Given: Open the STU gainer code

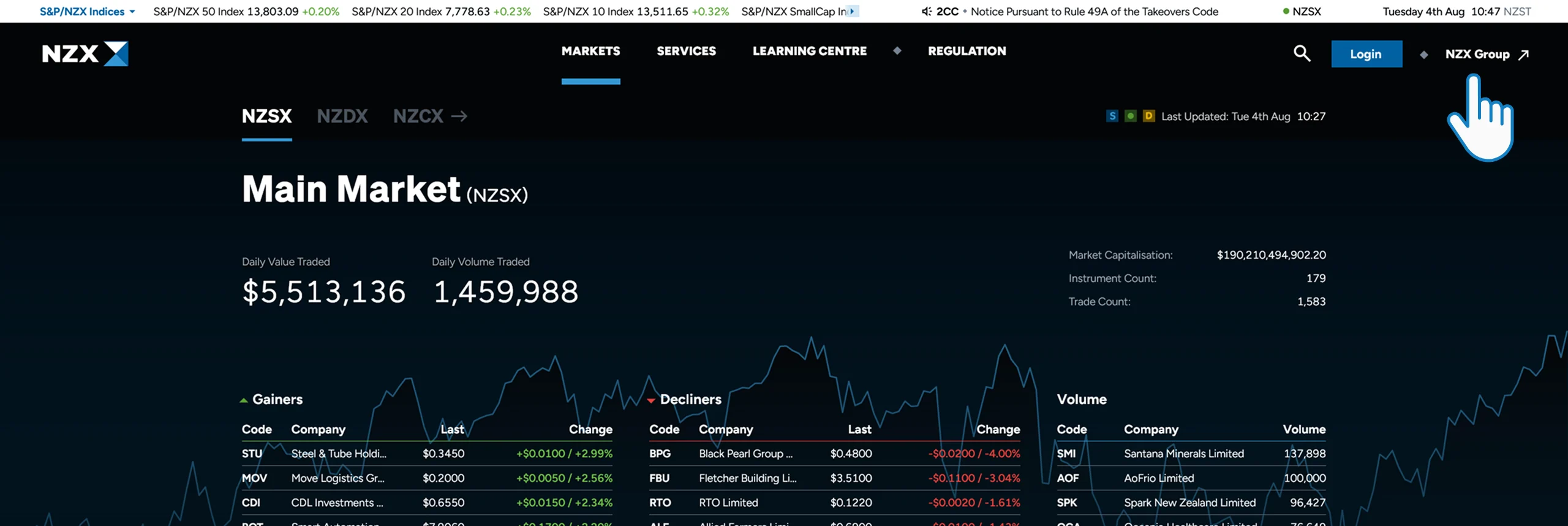Looking at the screenshot, I should coord(252,454).
